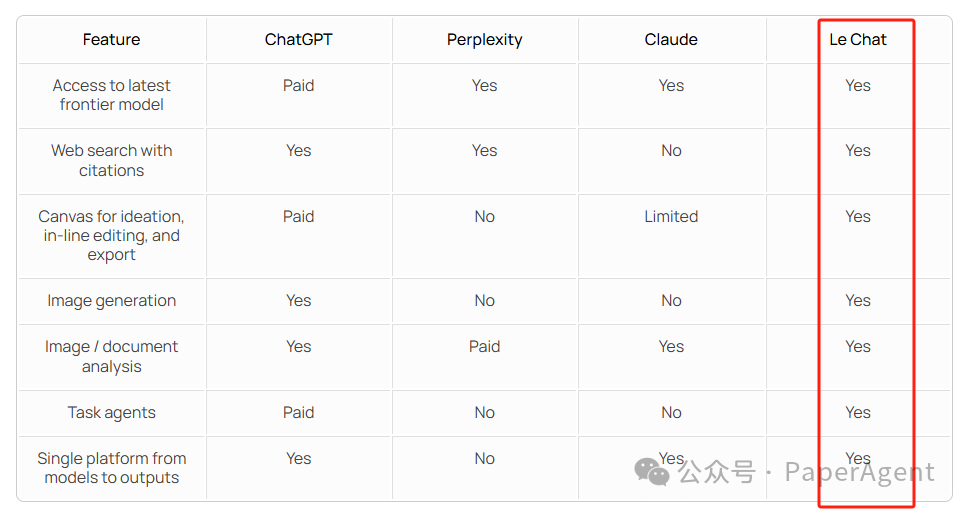965x510 pixels.
Task: Click the 'Canvas for ideation' row label
Action: 111,235
